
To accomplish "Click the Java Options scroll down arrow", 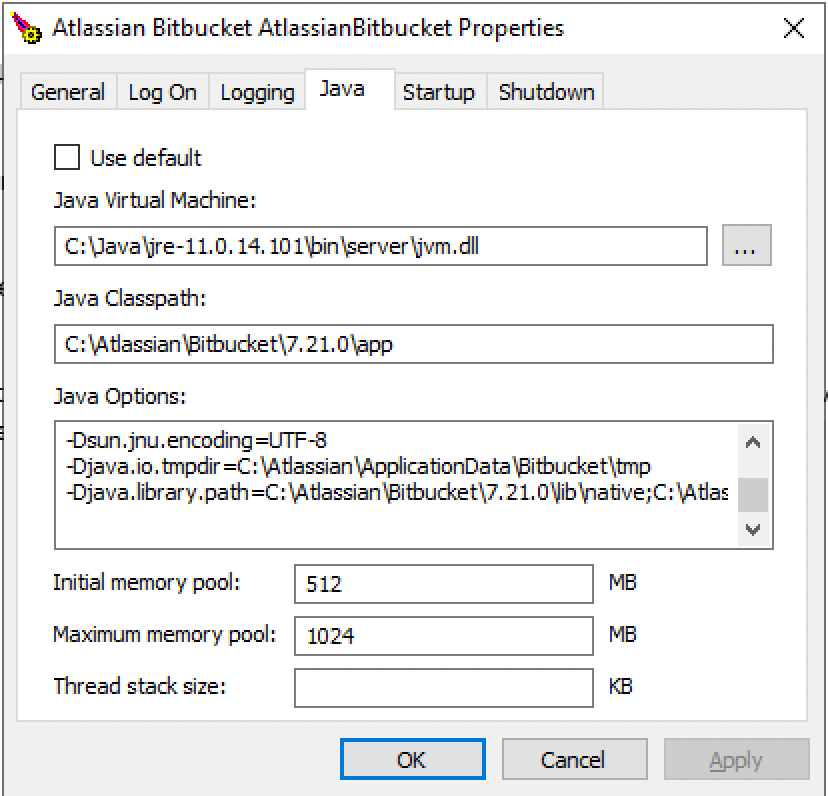I will (752, 529).
